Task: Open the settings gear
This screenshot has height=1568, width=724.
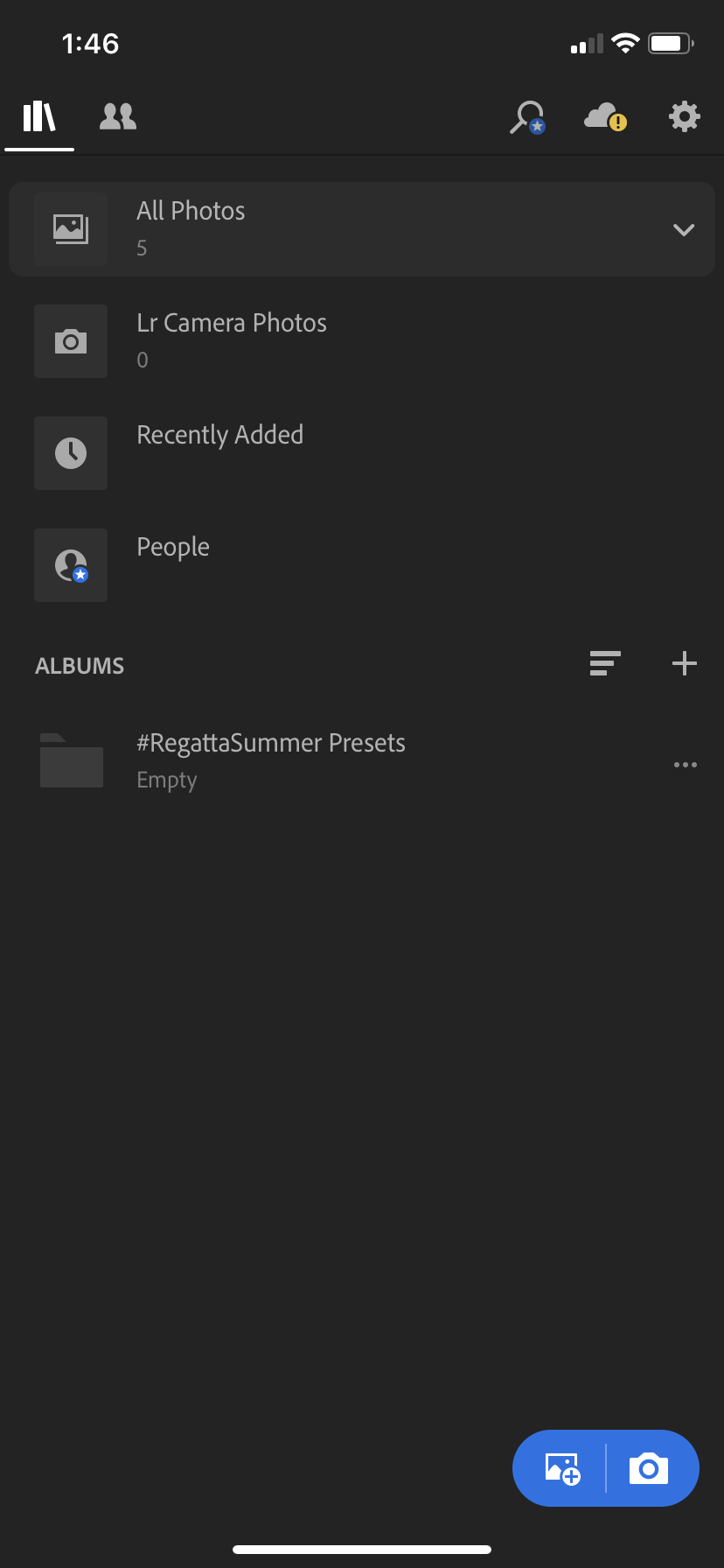Action: pos(685,116)
